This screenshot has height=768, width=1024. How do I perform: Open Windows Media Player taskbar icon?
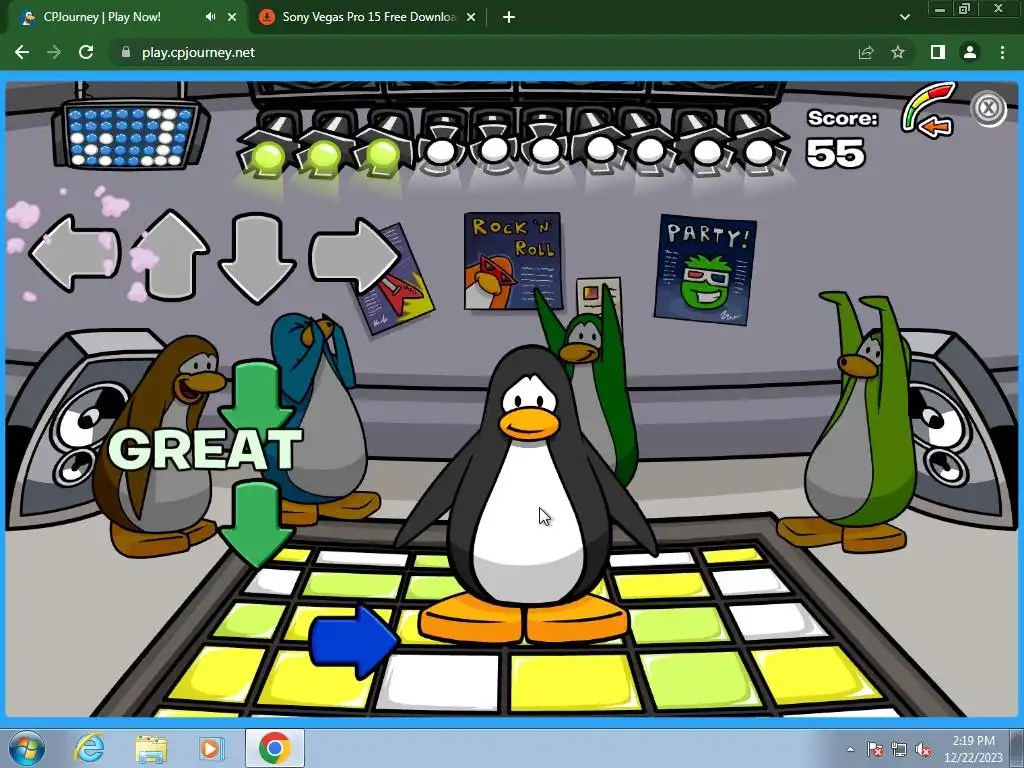coord(211,748)
